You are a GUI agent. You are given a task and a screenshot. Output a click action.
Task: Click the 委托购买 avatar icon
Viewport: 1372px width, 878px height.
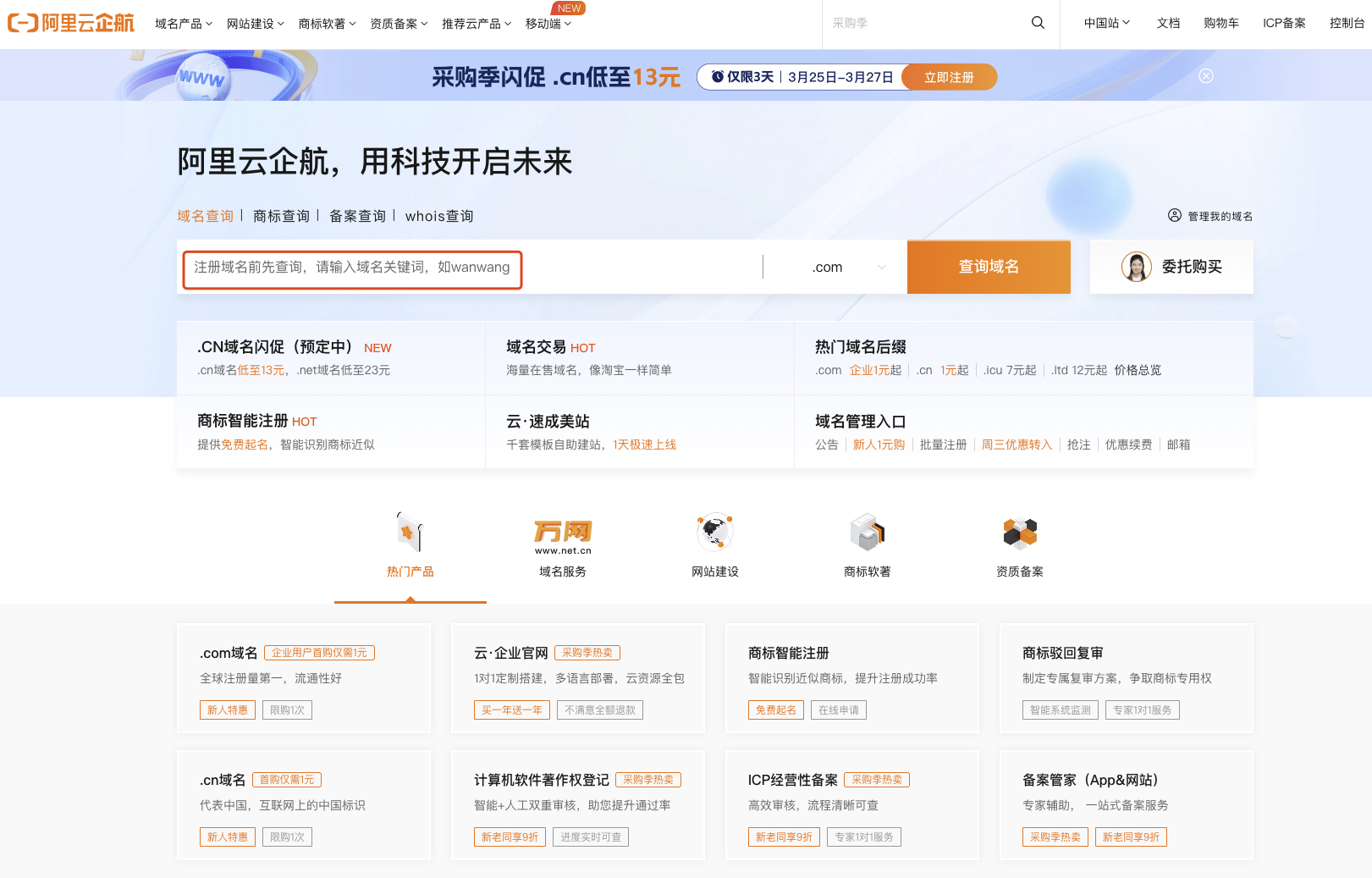[x=1136, y=267]
